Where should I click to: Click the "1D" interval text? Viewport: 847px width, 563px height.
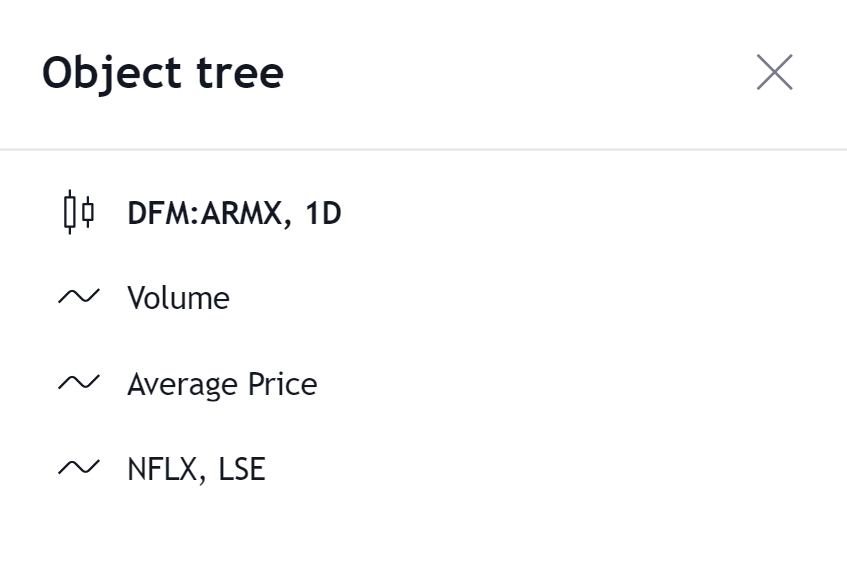323,213
